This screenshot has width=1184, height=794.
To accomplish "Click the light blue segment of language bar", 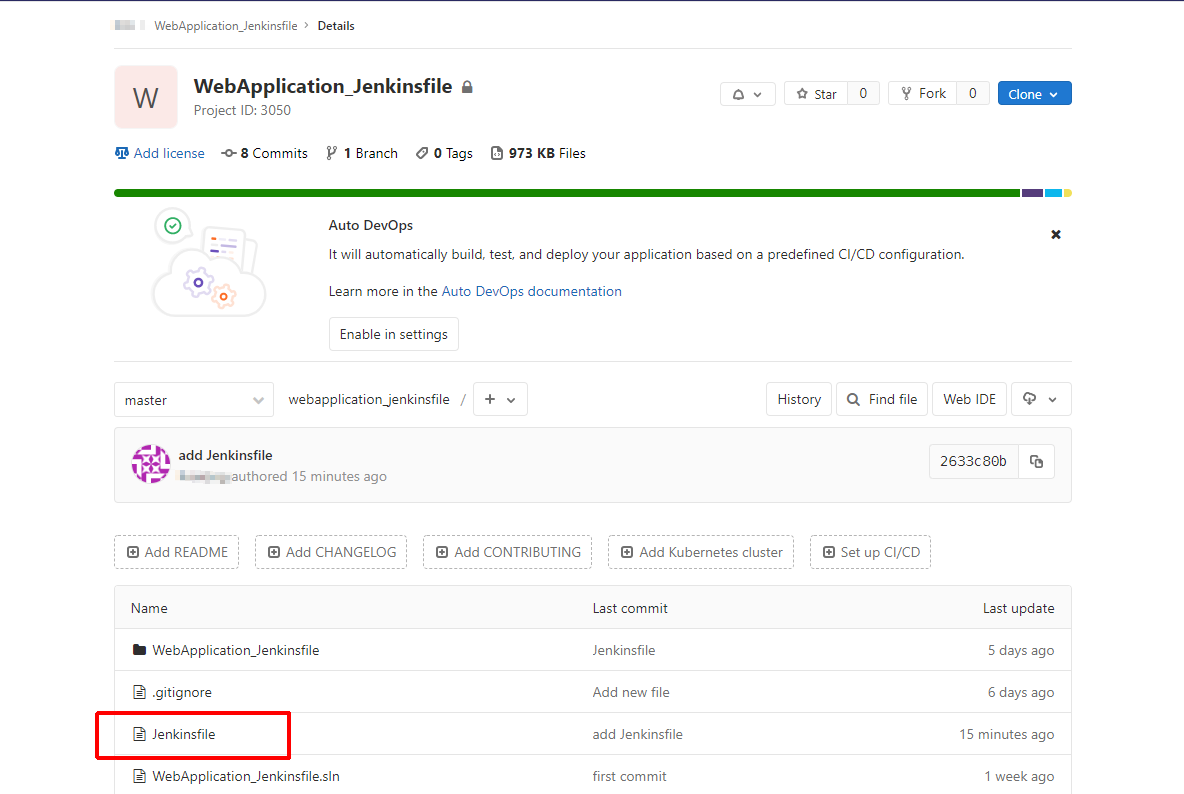I will click(x=1053, y=193).
